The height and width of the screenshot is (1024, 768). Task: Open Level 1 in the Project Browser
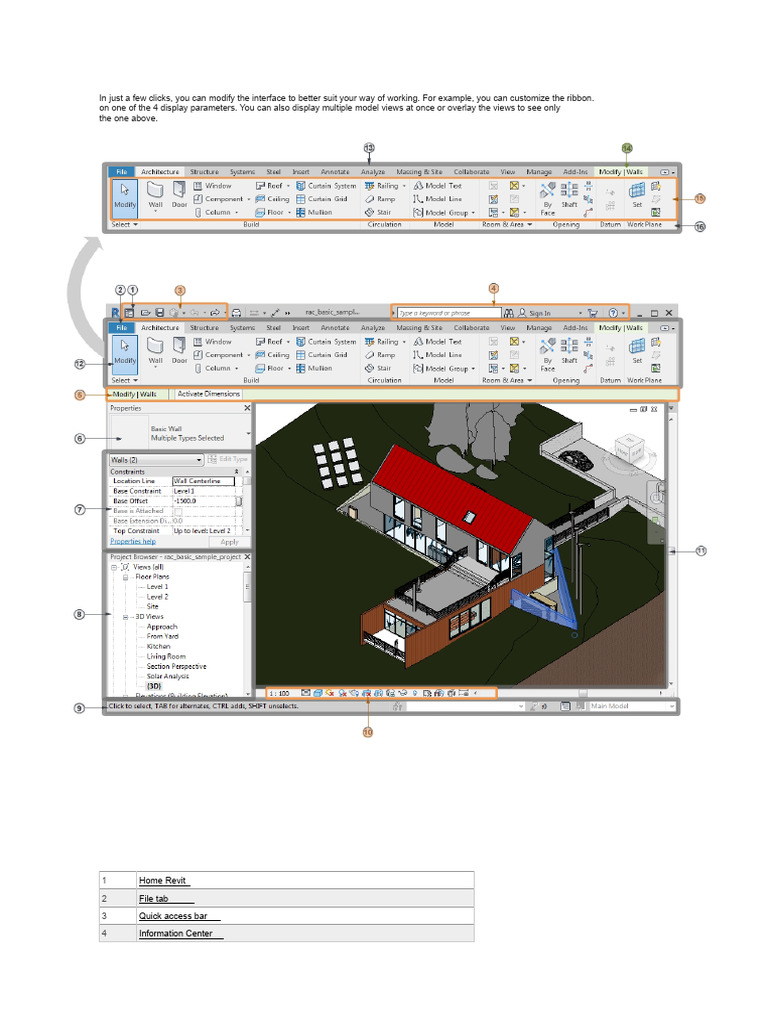[157, 586]
